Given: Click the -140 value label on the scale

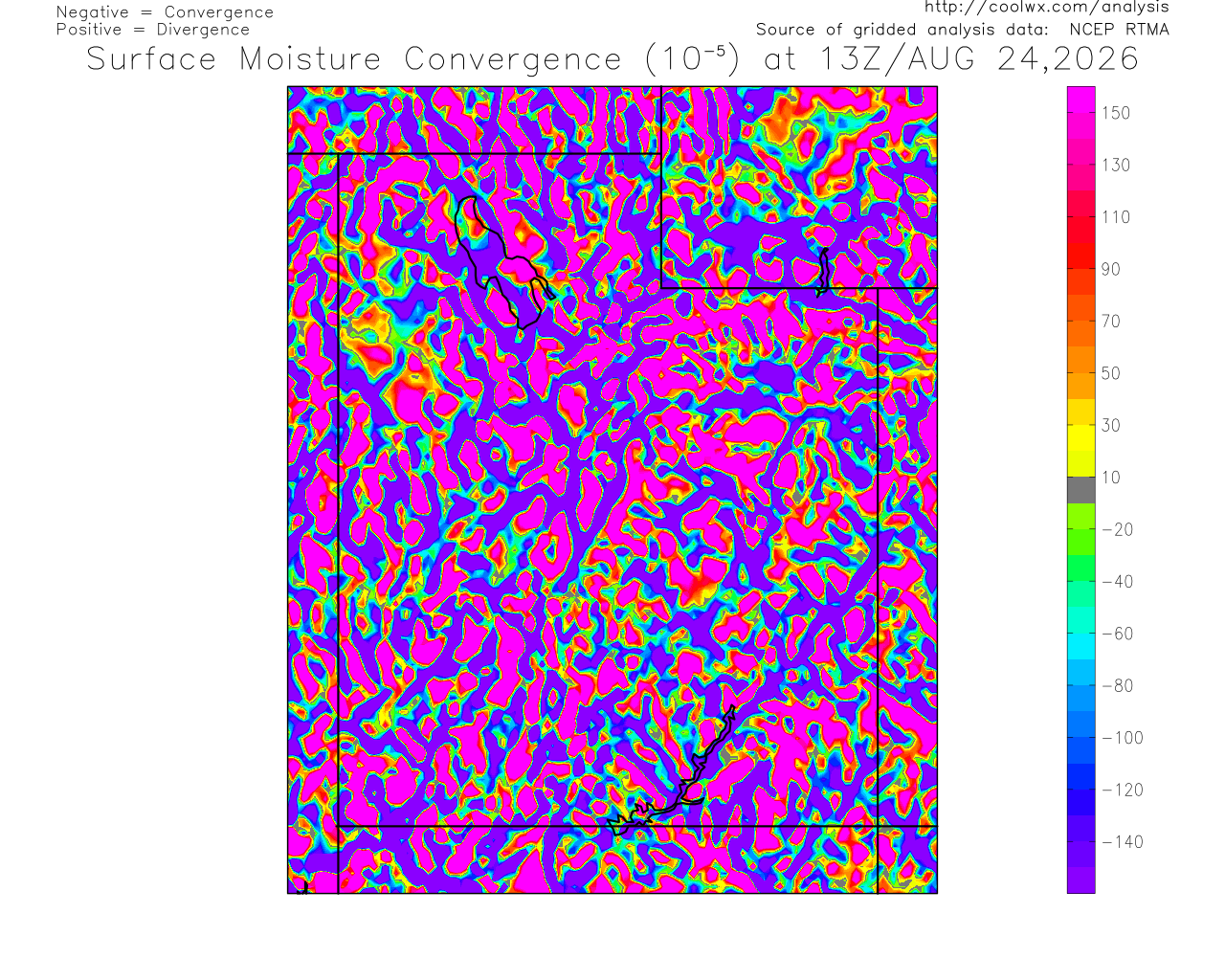Looking at the screenshot, I should [x=1123, y=842].
